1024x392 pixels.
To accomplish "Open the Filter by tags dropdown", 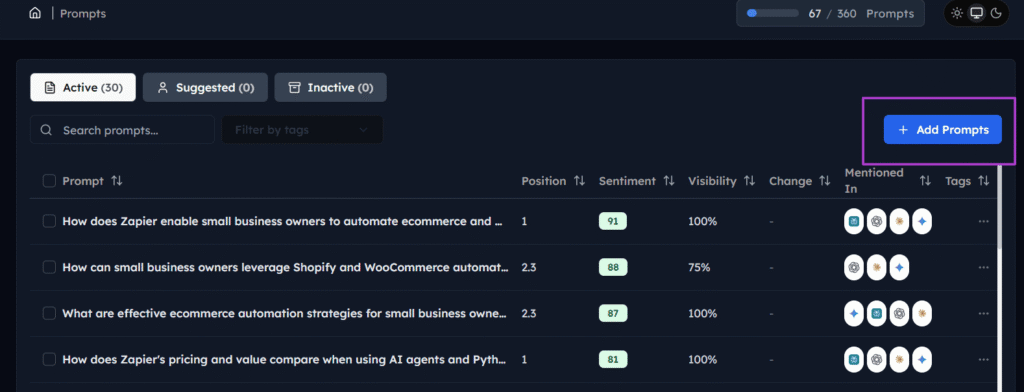I will point(302,130).
